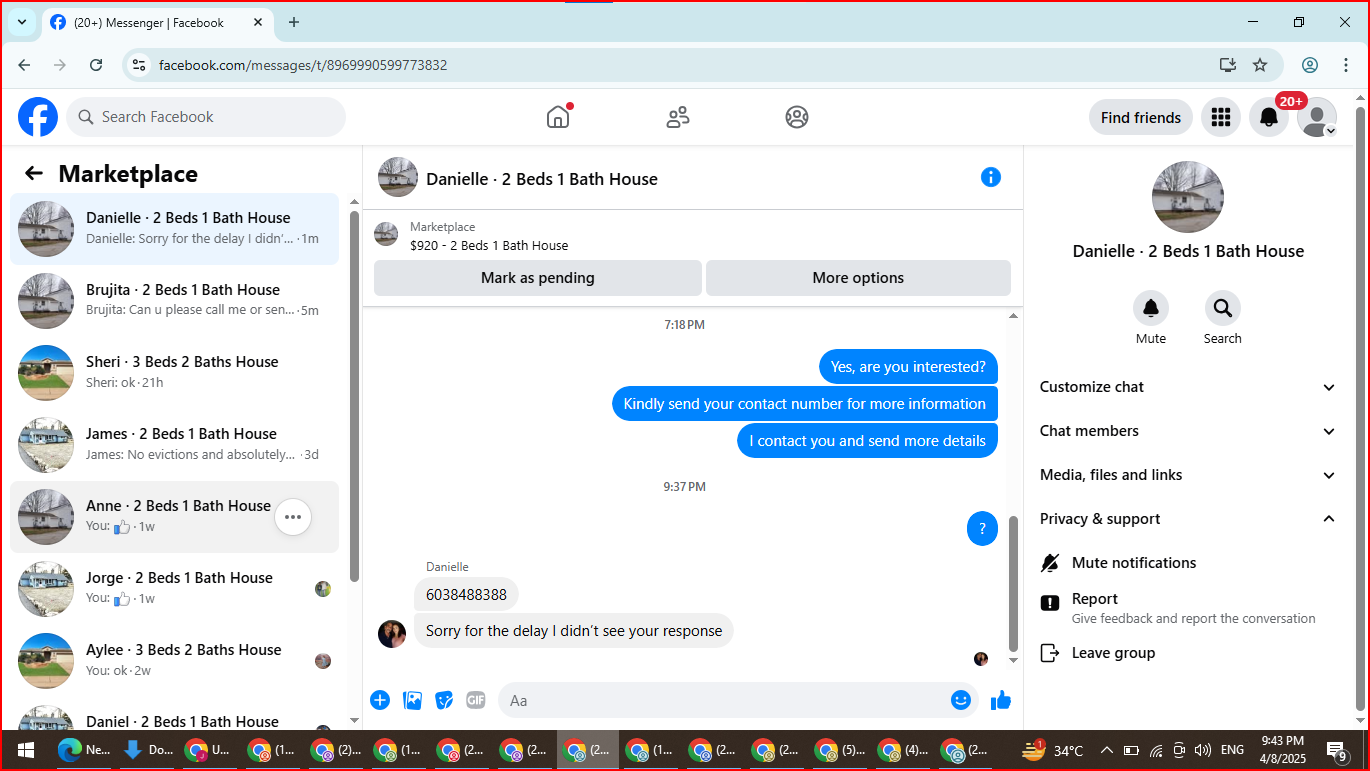Open Microsoft Edge from the taskbar

[x=84, y=750]
